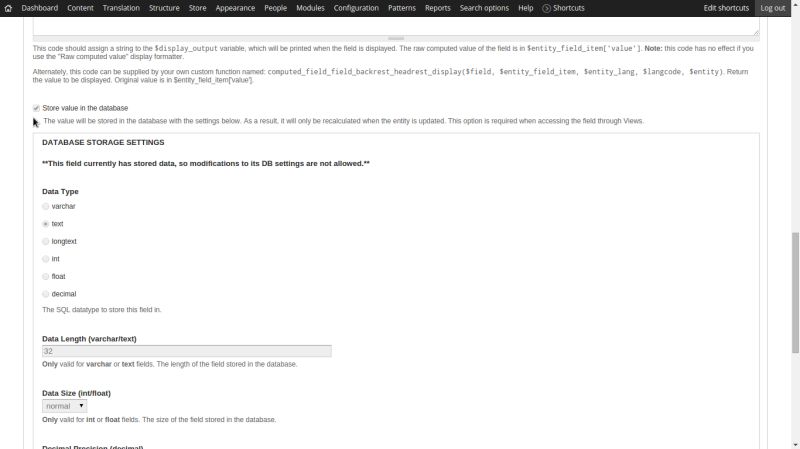Open the Data Size normal dropdown

click(64, 406)
